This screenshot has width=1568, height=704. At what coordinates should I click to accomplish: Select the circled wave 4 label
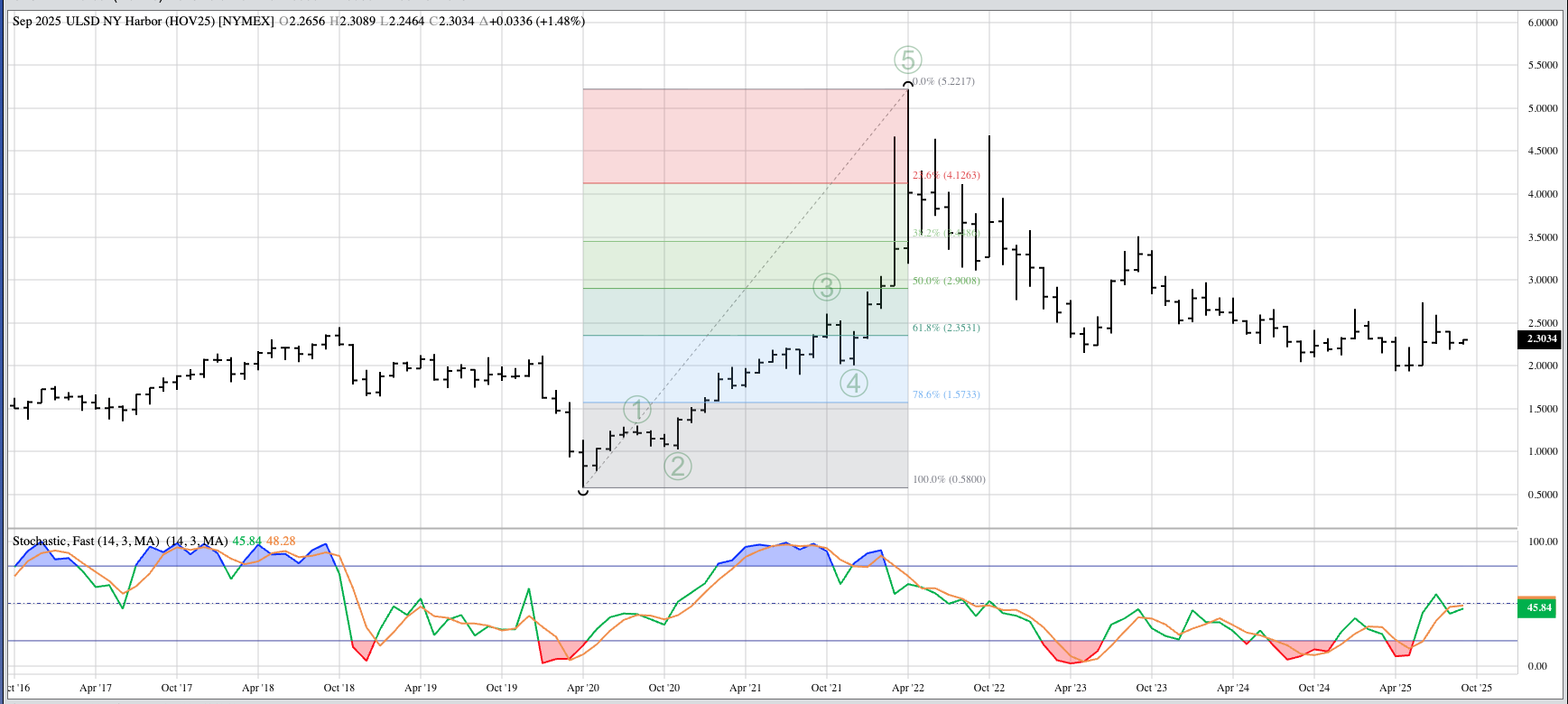854,383
